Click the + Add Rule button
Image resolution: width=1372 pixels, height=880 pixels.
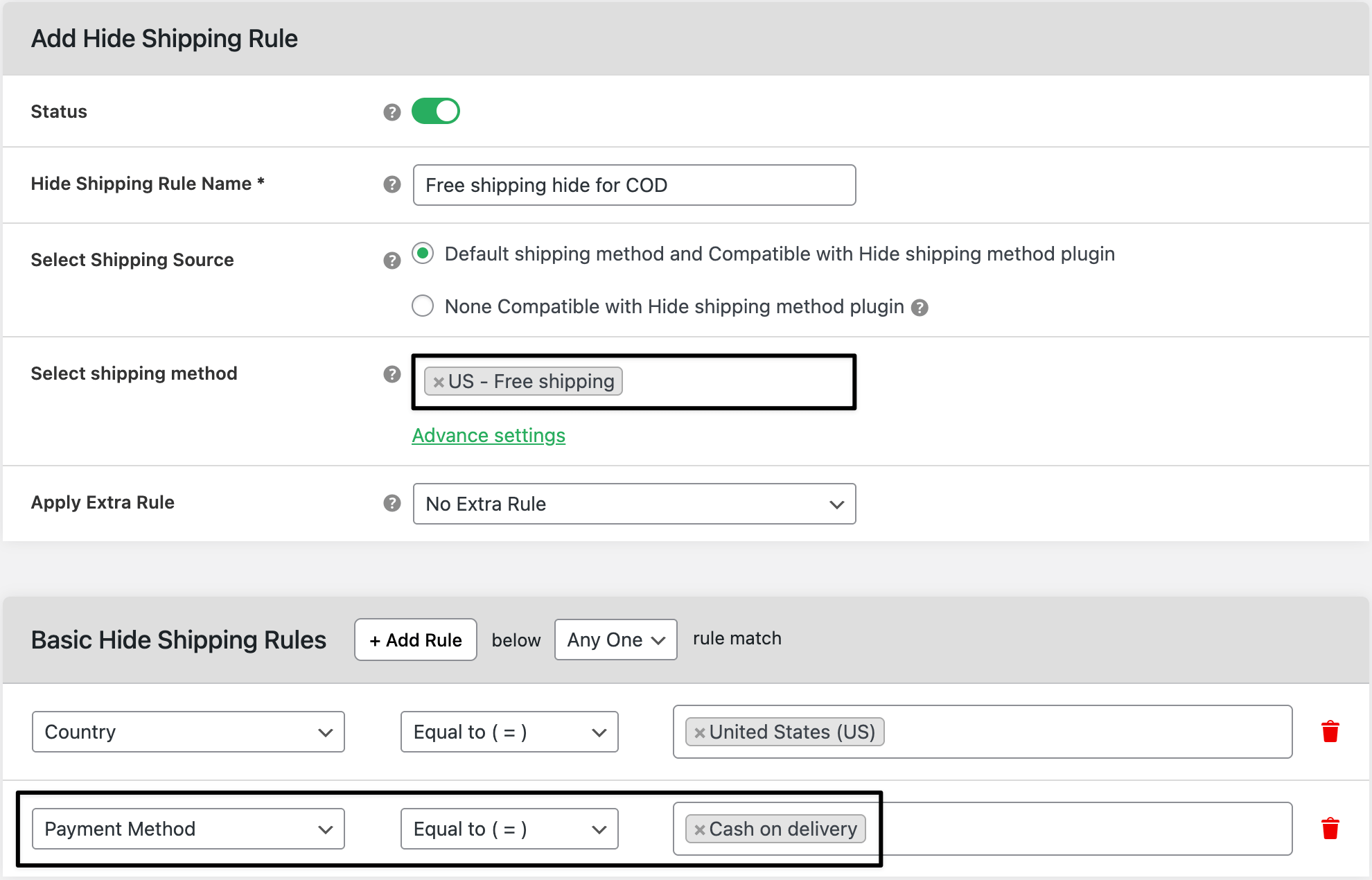[x=414, y=639]
